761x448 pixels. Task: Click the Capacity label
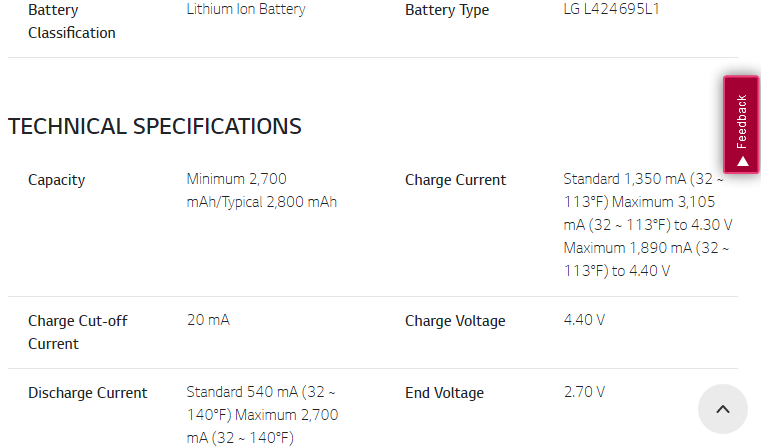point(57,180)
